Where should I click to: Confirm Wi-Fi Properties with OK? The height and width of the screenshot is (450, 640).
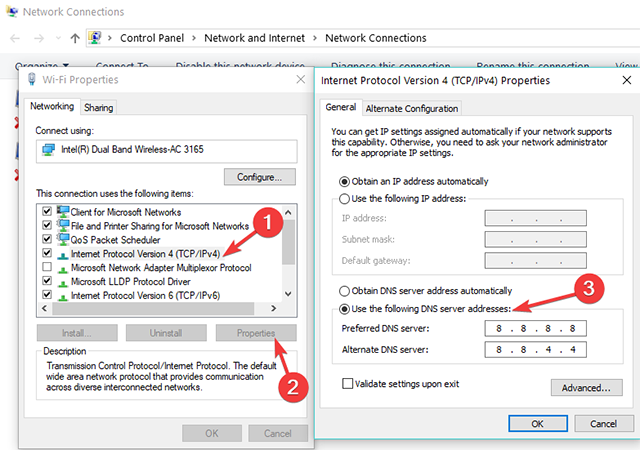coord(212,433)
